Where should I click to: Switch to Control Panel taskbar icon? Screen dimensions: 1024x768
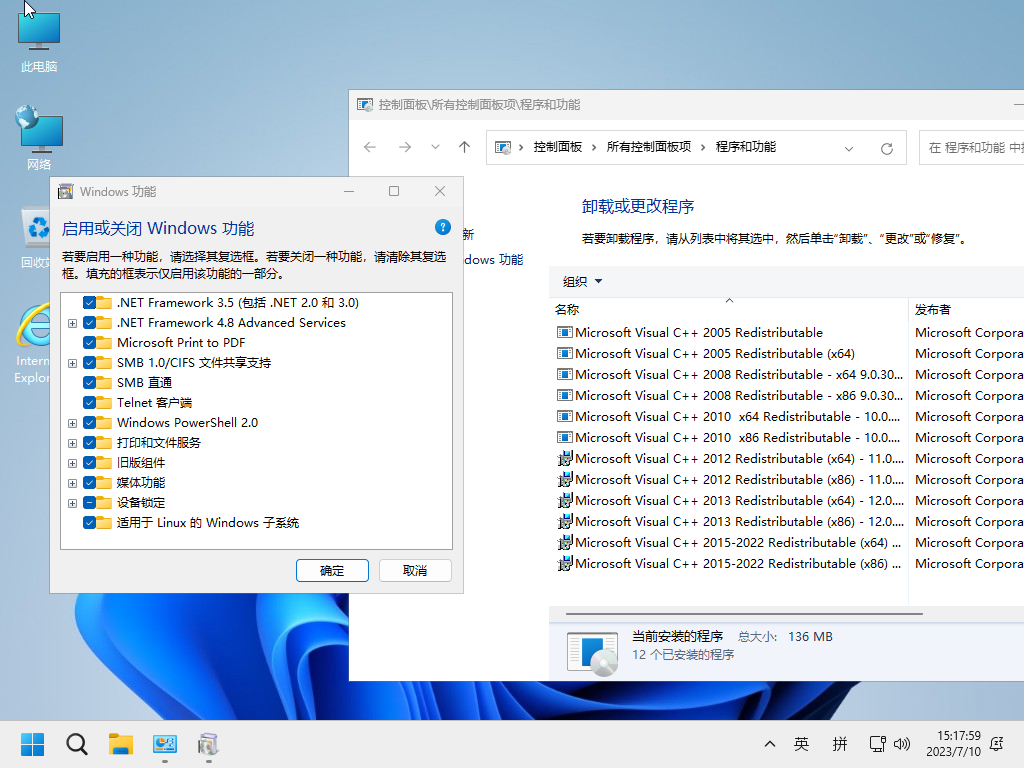point(165,744)
